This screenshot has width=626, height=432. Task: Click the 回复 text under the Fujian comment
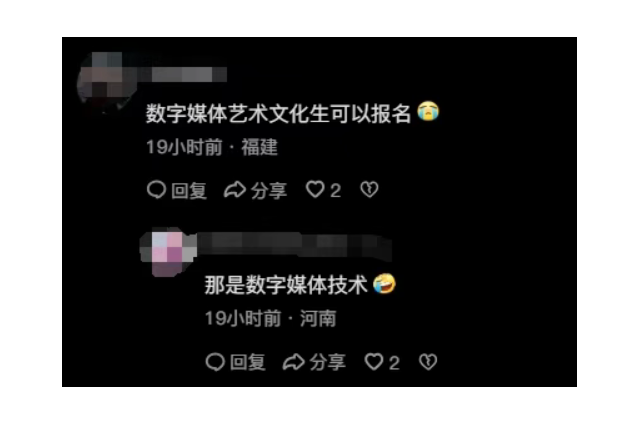coord(189,190)
